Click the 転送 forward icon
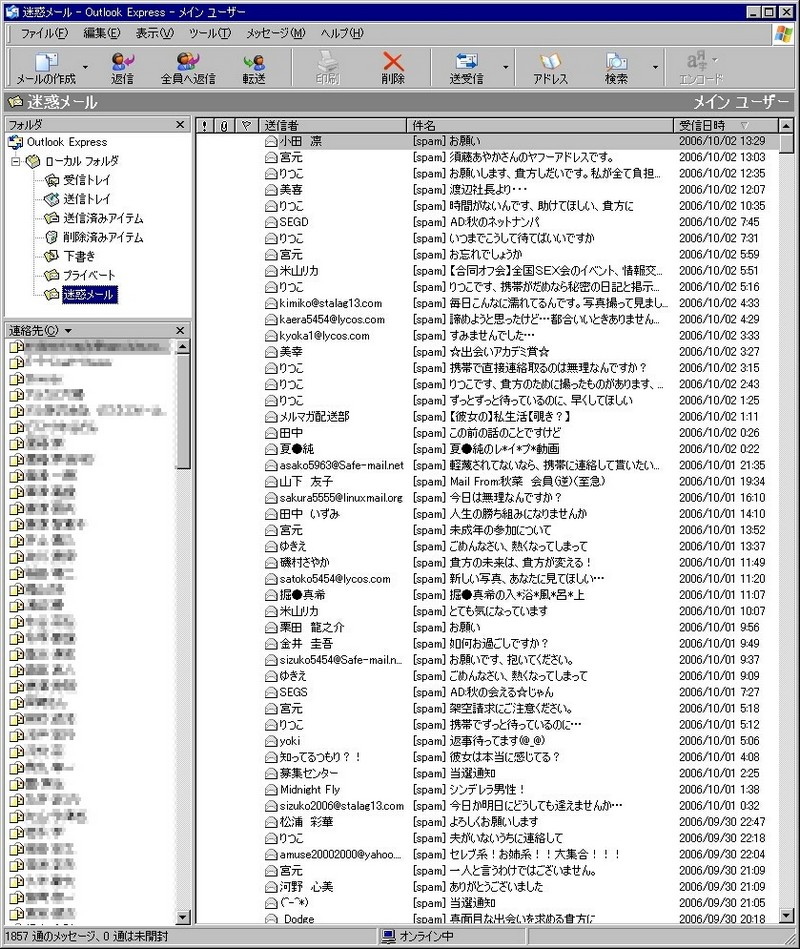This screenshot has width=800, height=949. [x=254, y=62]
